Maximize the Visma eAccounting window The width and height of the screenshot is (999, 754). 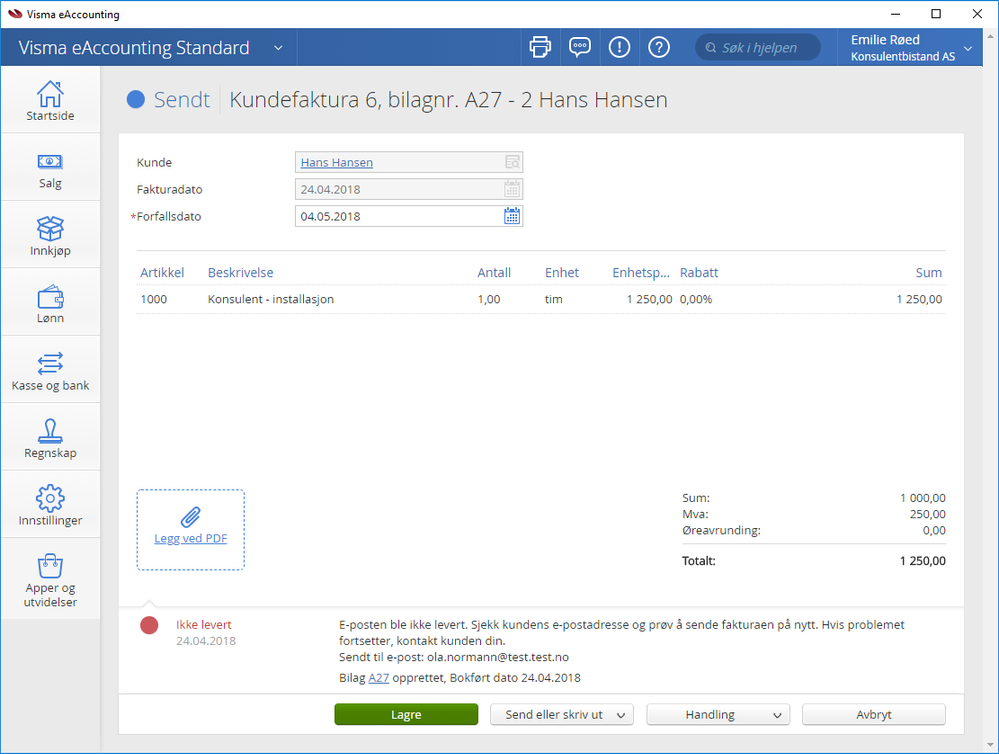click(x=936, y=14)
